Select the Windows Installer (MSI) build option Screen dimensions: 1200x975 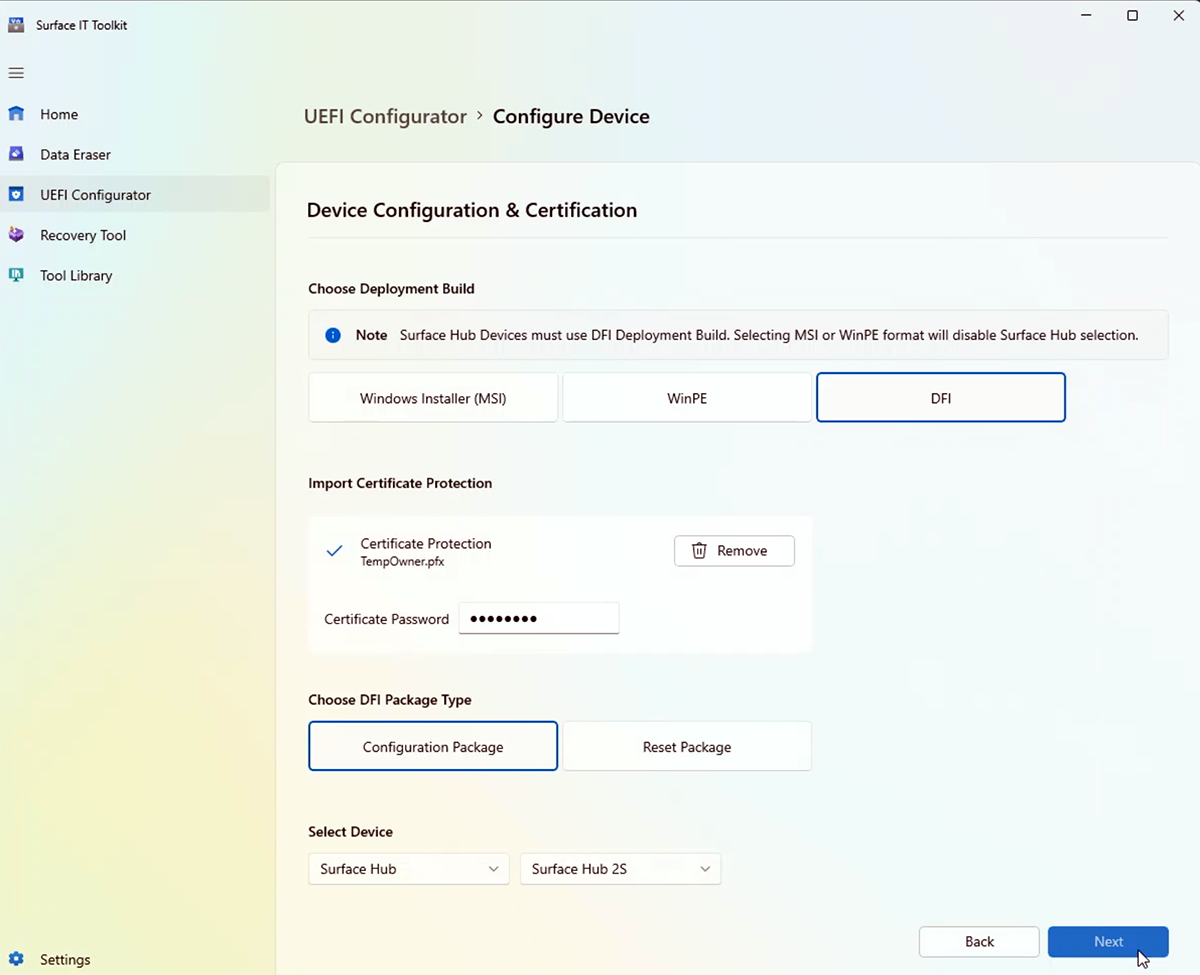pyautogui.click(x=432, y=397)
